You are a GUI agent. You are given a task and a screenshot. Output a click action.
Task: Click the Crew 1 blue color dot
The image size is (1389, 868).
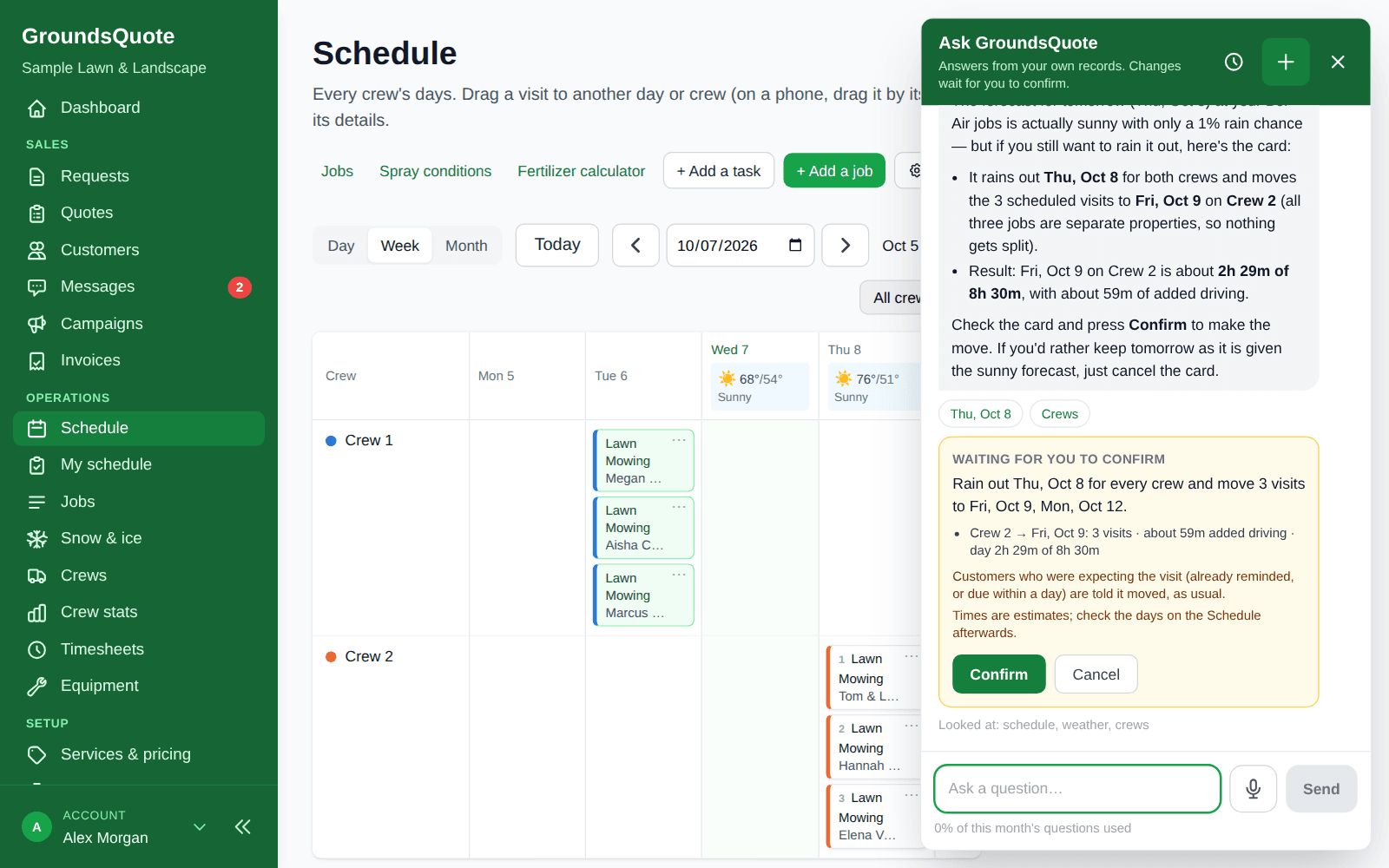331,441
